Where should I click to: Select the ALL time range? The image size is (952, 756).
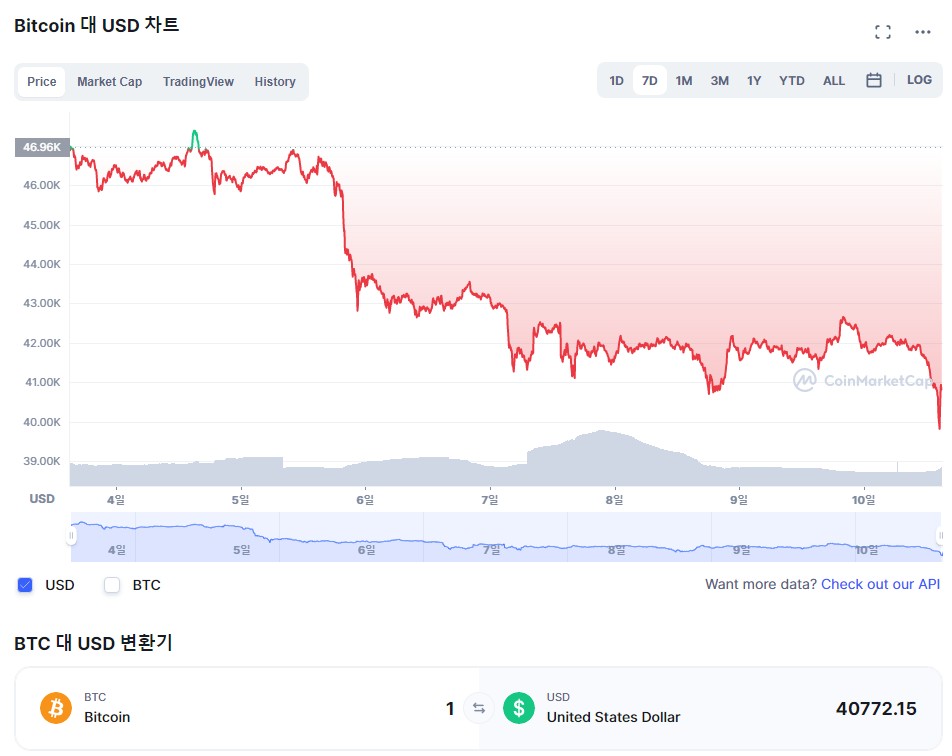(x=833, y=81)
